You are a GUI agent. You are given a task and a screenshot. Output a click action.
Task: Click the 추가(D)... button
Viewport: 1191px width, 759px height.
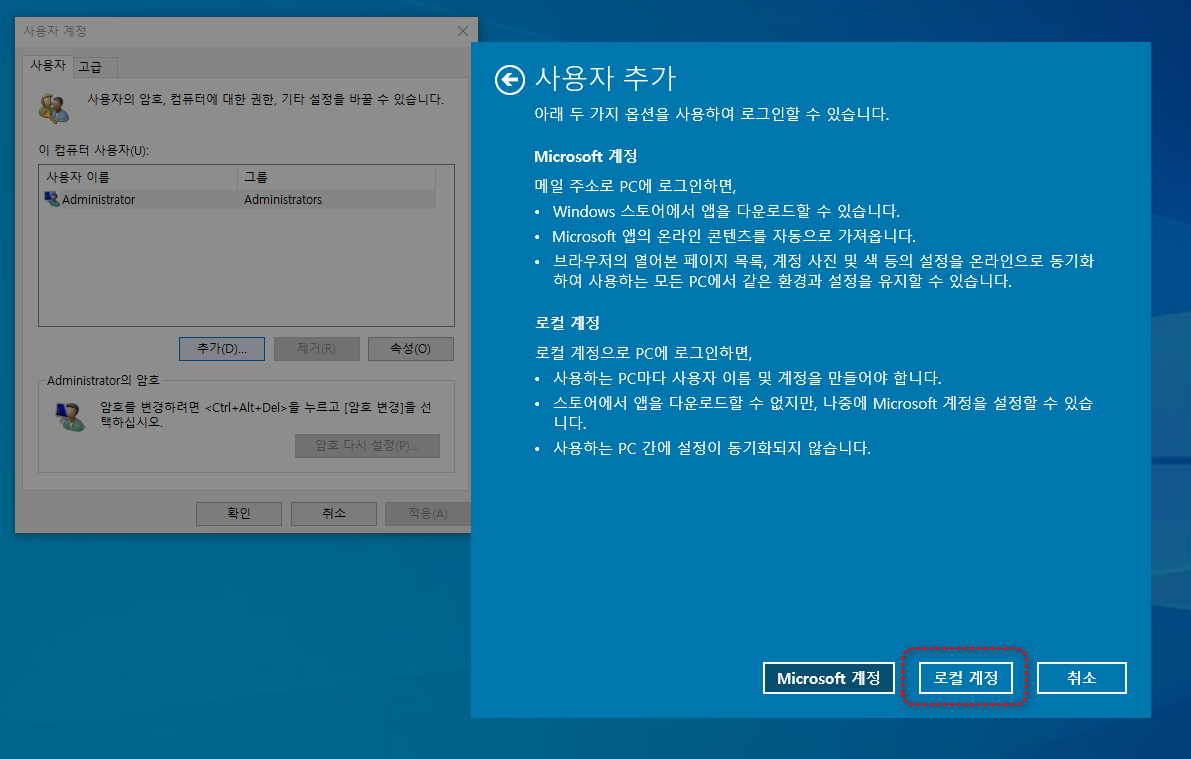coord(222,349)
